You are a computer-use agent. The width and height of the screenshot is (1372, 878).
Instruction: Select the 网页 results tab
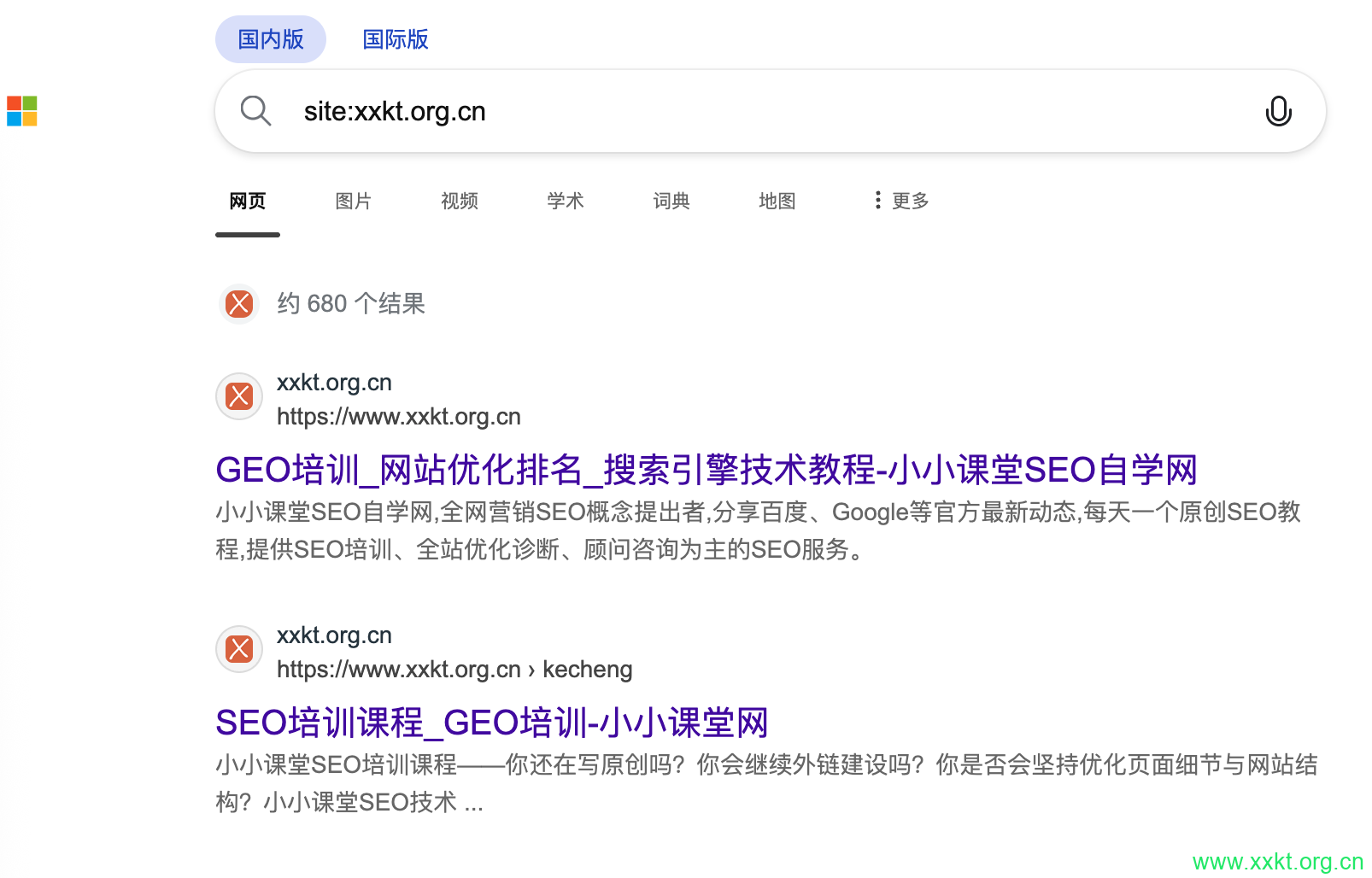click(248, 201)
